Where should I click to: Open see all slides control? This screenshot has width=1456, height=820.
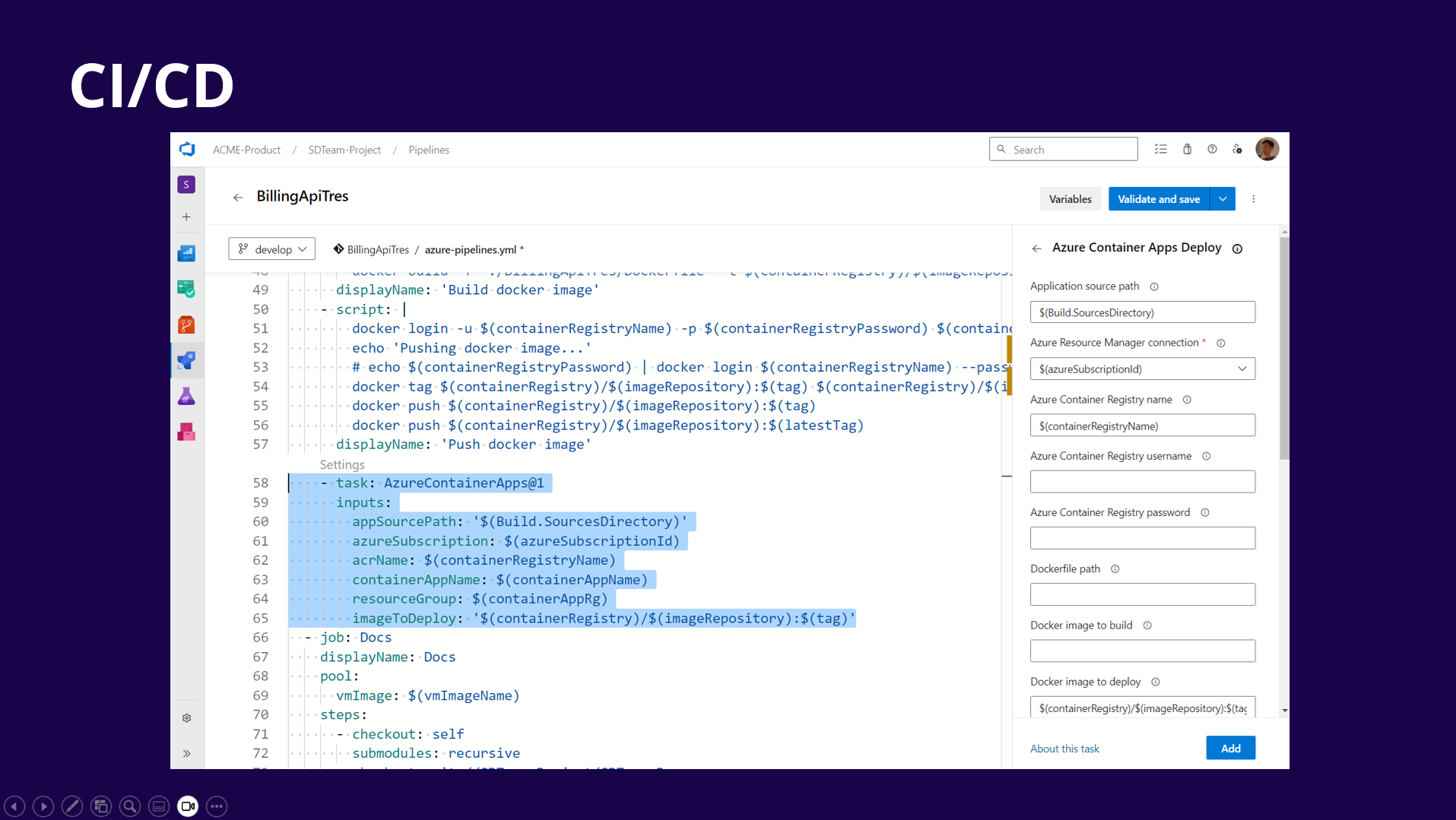click(x=101, y=806)
